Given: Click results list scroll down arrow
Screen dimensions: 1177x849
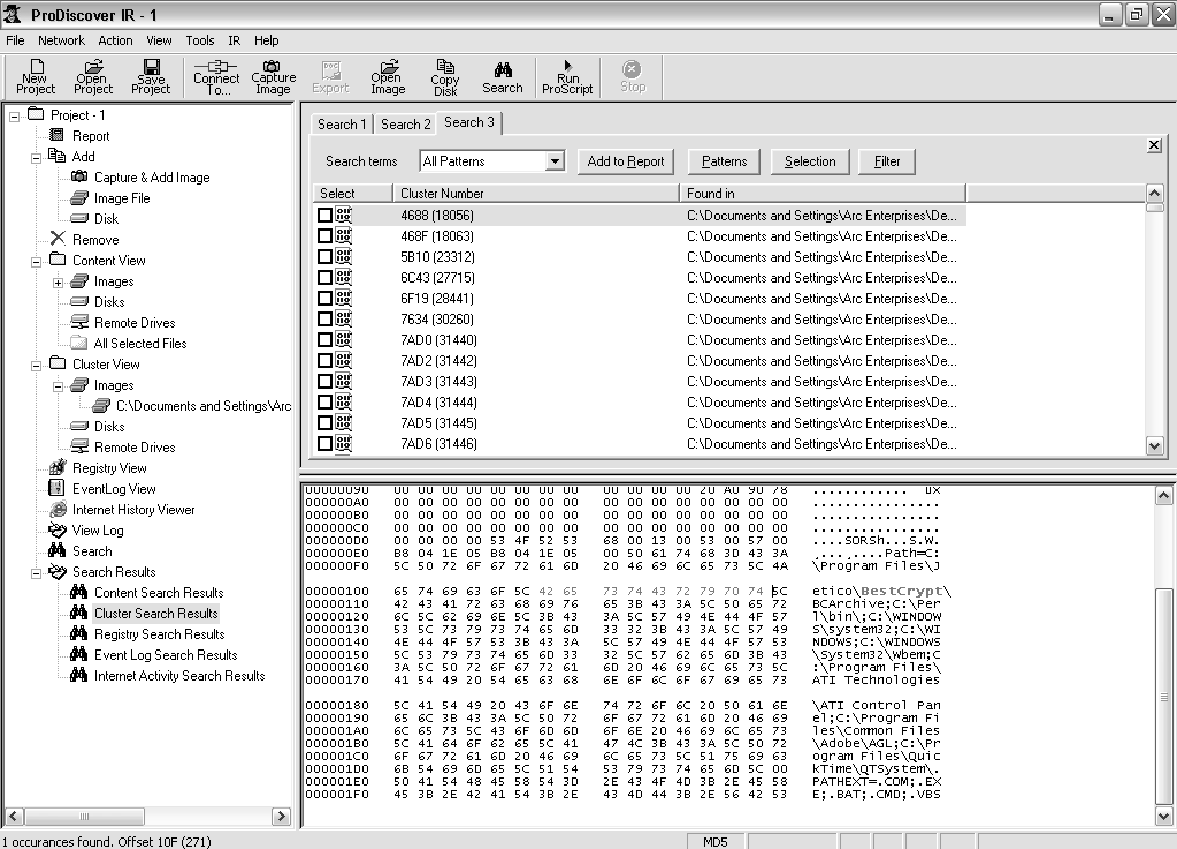Looking at the screenshot, I should [1154, 446].
